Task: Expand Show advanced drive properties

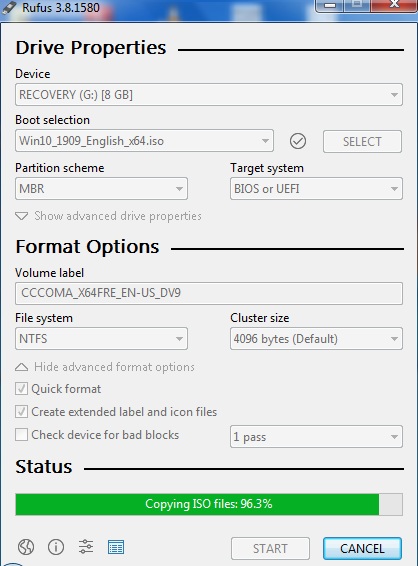Action: click(x=108, y=216)
